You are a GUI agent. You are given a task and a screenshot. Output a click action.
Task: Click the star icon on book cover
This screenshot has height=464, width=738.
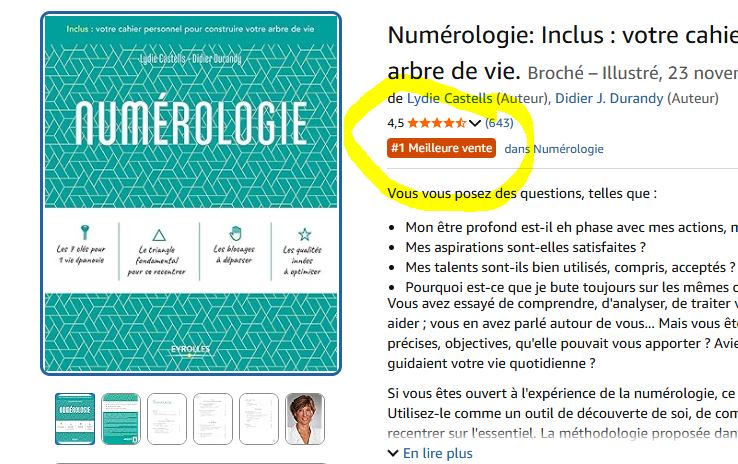(x=305, y=234)
